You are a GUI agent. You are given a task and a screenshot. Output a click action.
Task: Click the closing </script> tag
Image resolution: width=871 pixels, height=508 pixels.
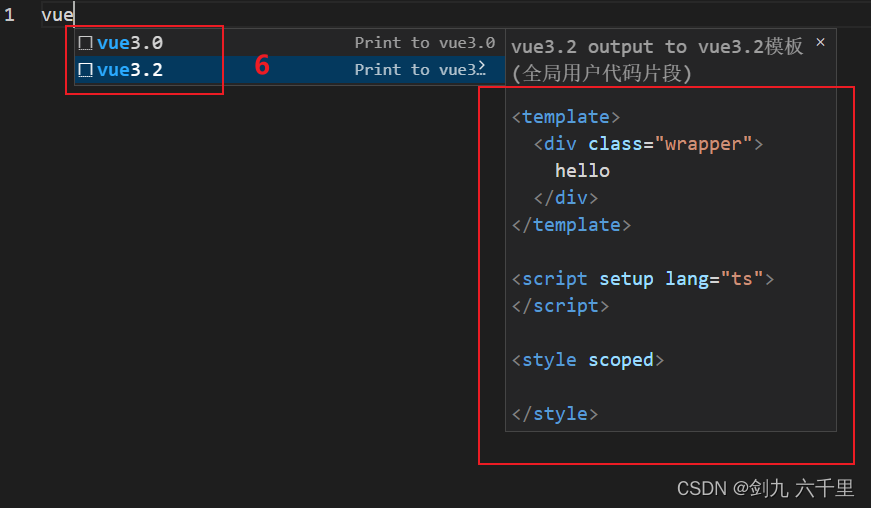560,306
